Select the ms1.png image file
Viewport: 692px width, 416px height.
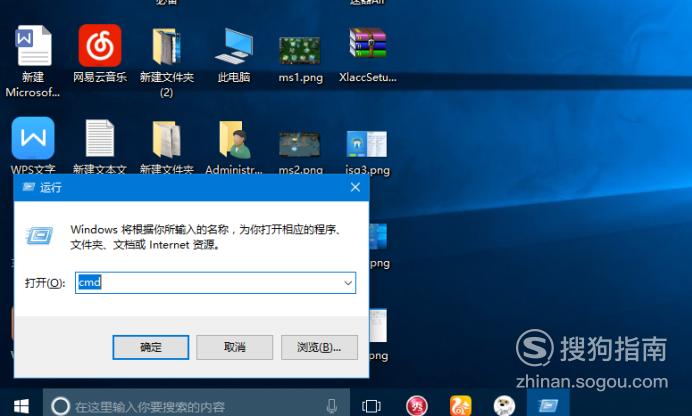300,50
